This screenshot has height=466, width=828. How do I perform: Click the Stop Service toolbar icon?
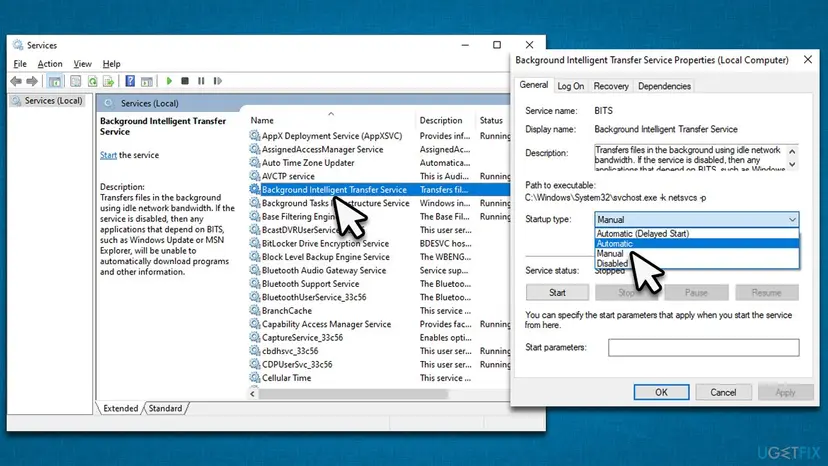coord(185,81)
